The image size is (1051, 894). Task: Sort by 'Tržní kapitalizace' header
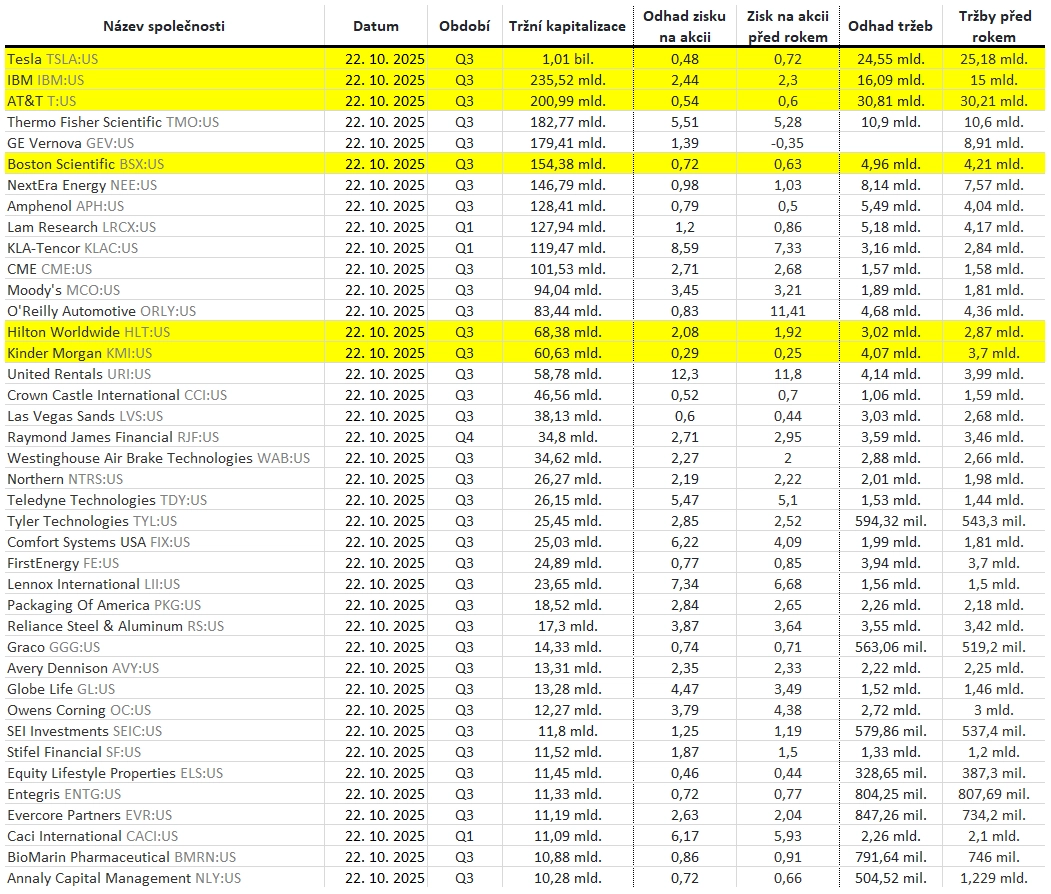(x=567, y=26)
